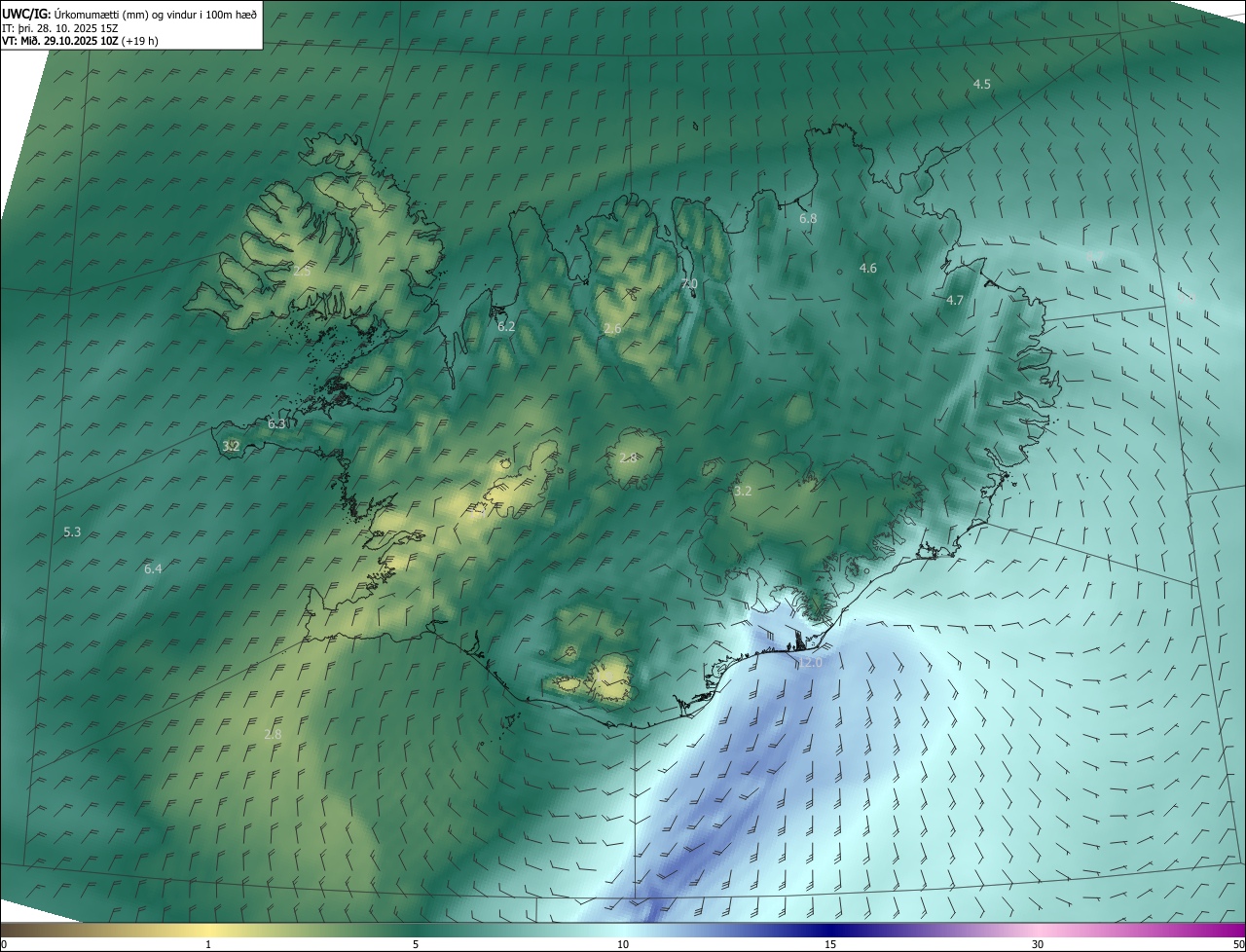Click the 5.3 value label over the ocean
This screenshot has height=952, width=1246.
coord(72,532)
